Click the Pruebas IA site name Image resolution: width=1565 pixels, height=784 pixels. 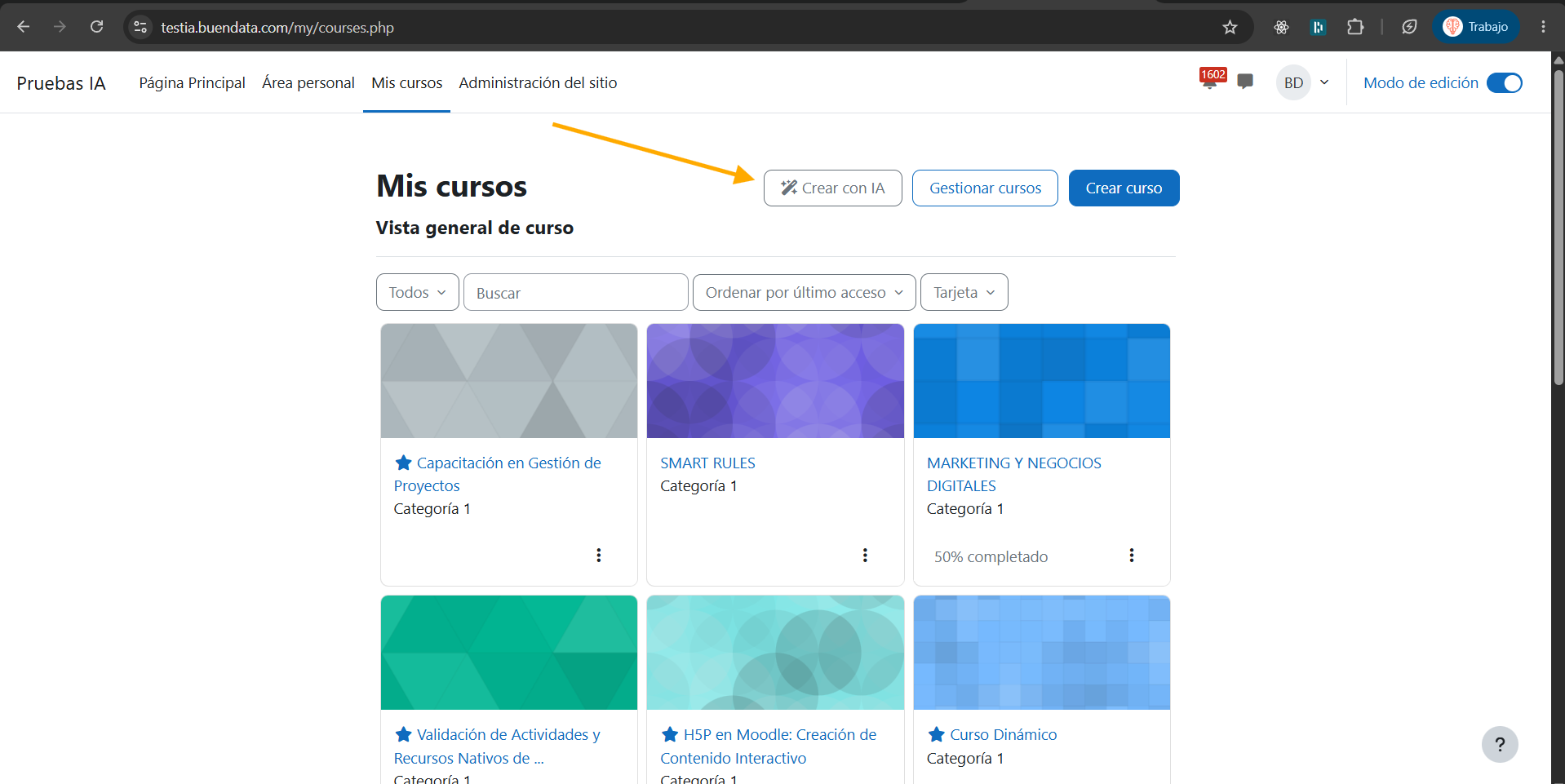[x=61, y=83]
